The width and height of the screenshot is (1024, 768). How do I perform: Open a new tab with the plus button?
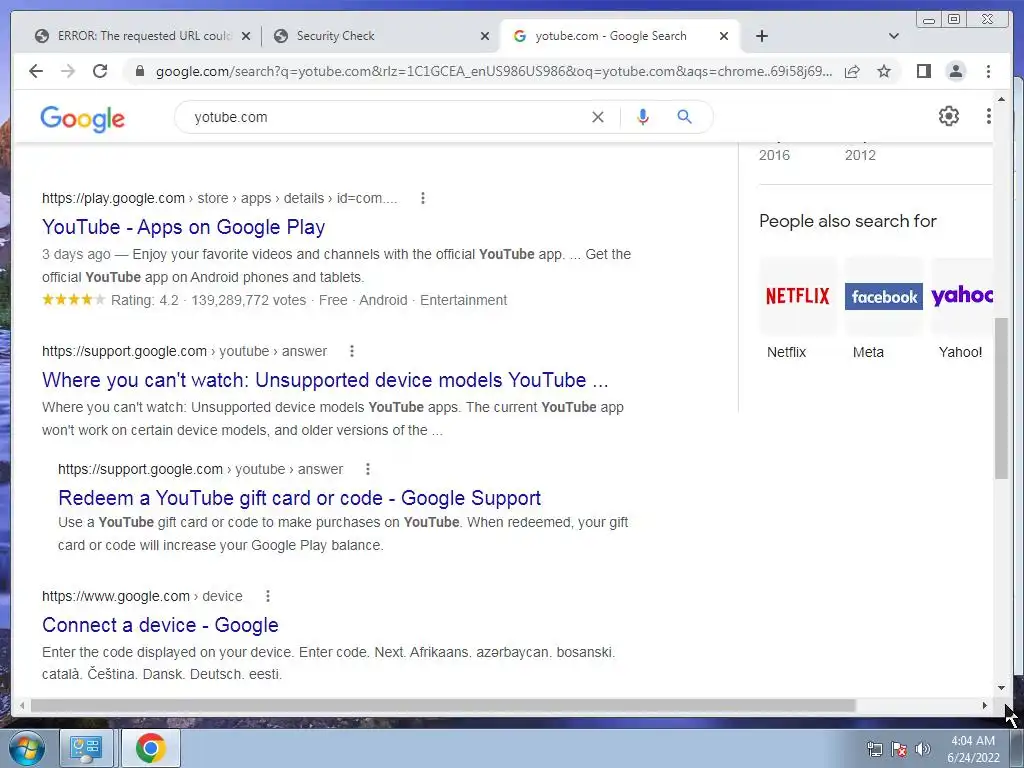[761, 36]
